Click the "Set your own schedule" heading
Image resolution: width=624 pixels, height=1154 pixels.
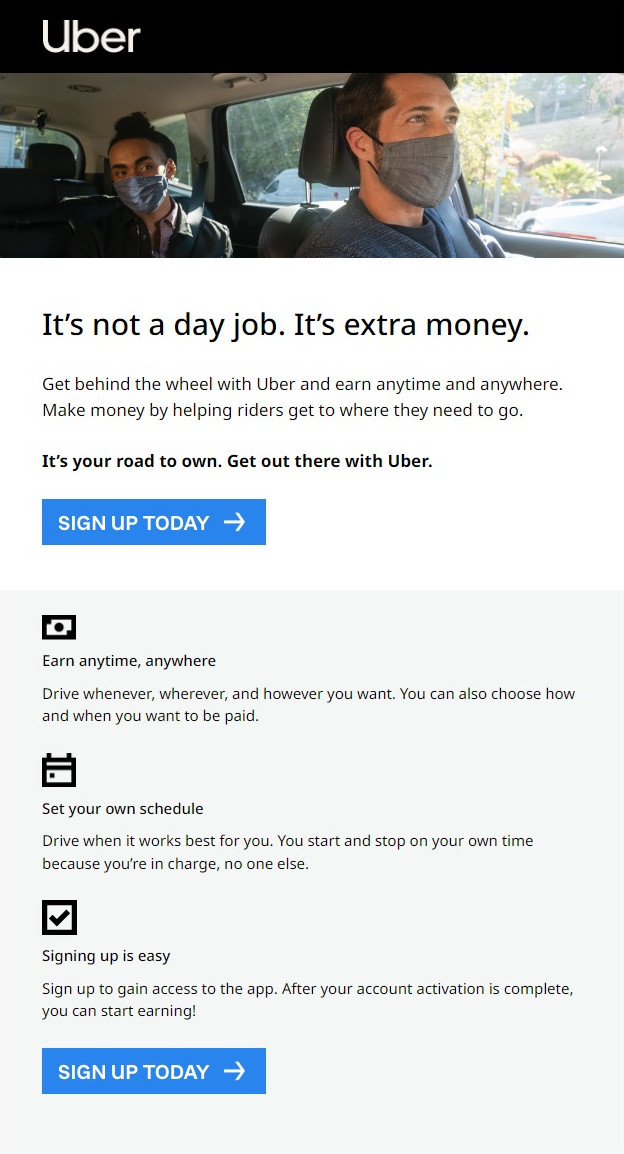tap(122, 808)
